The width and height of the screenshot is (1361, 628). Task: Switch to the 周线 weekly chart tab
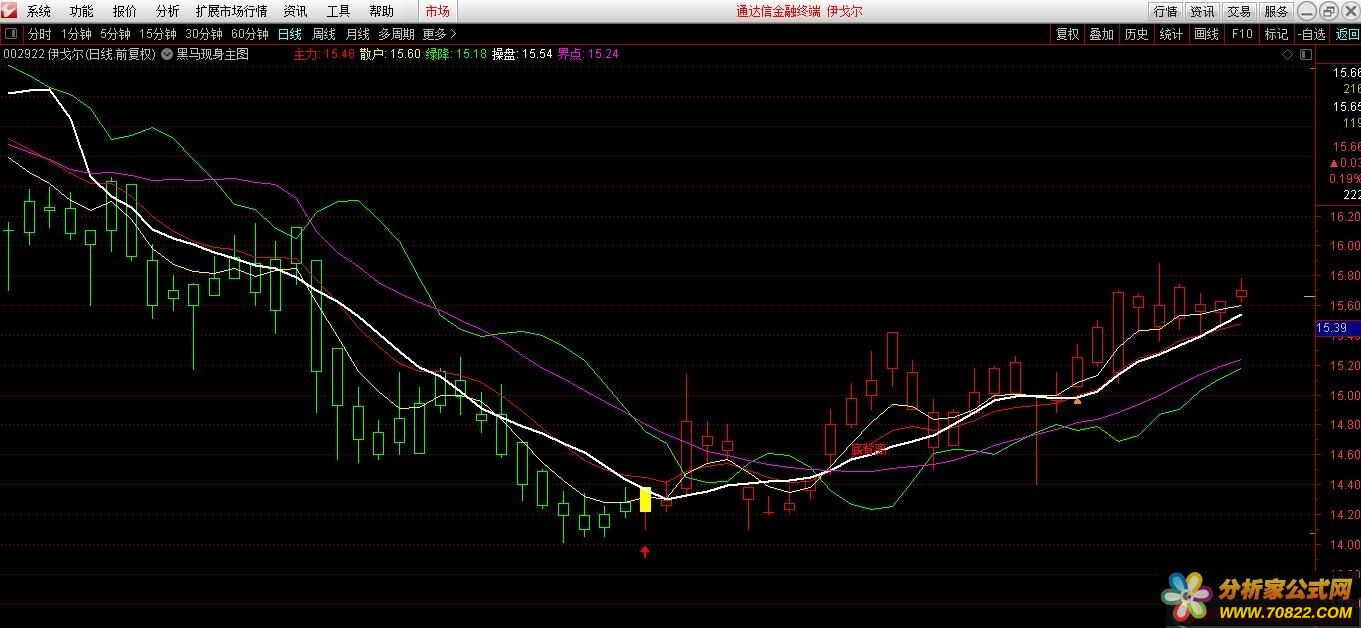pos(323,33)
